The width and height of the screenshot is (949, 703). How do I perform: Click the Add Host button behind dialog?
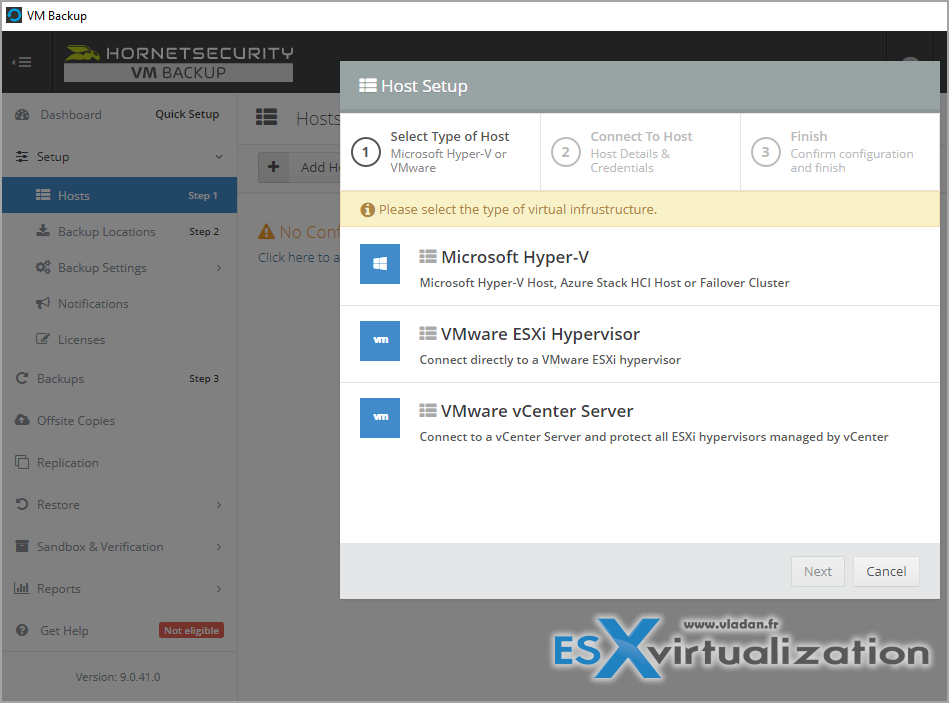point(300,167)
